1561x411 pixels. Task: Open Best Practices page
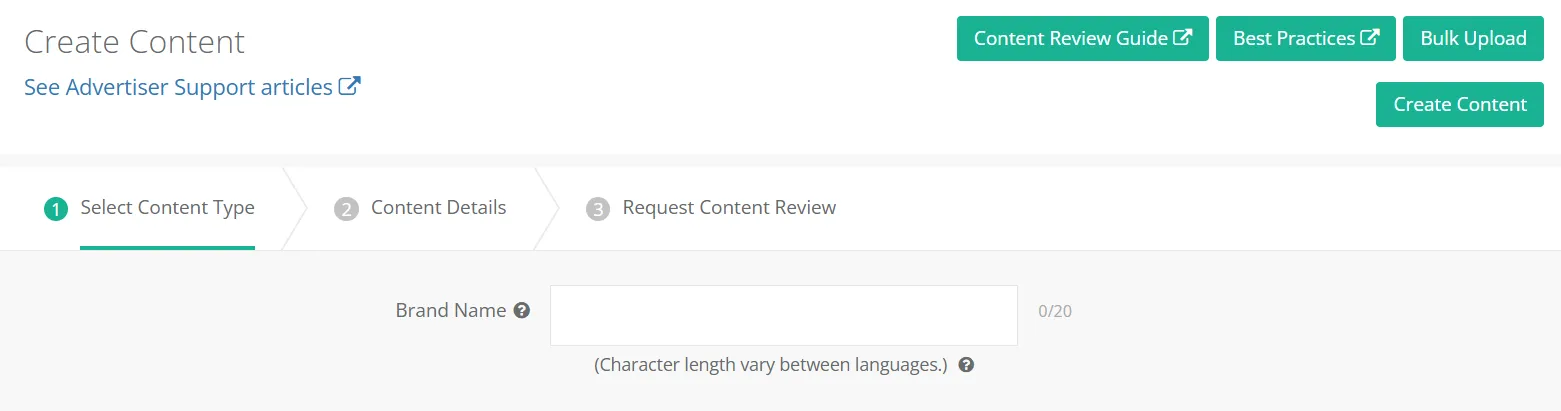click(x=1306, y=38)
